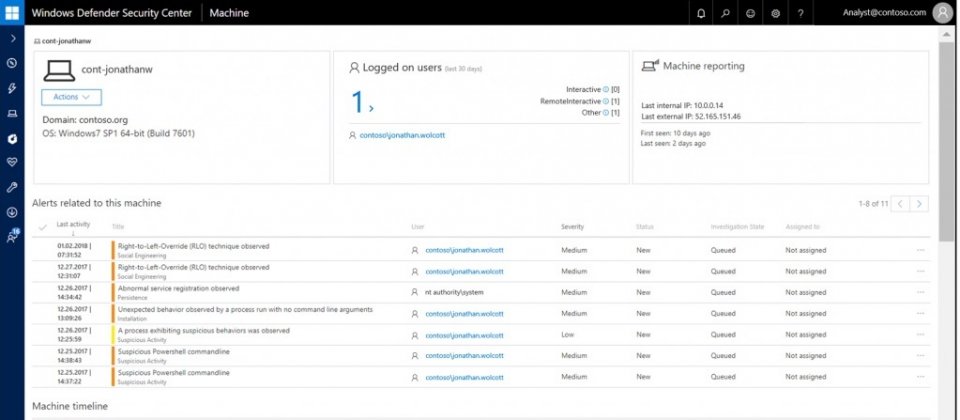
Task: Click user link in 01.02.2018 alert row
Action: point(465,250)
